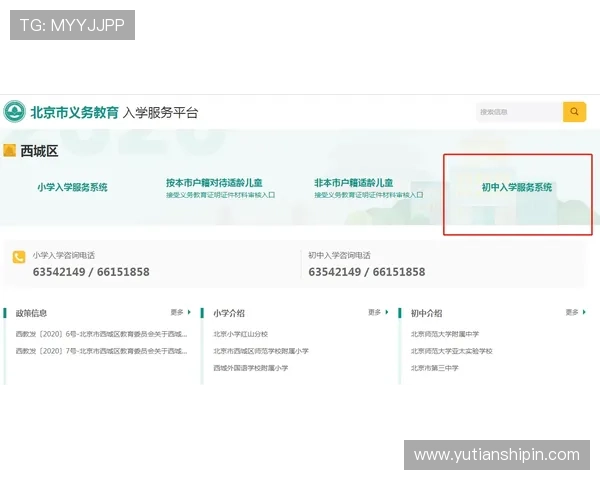Open 西城外国语学校附属小学 introduction
This screenshot has width=600, height=480.
point(251,368)
